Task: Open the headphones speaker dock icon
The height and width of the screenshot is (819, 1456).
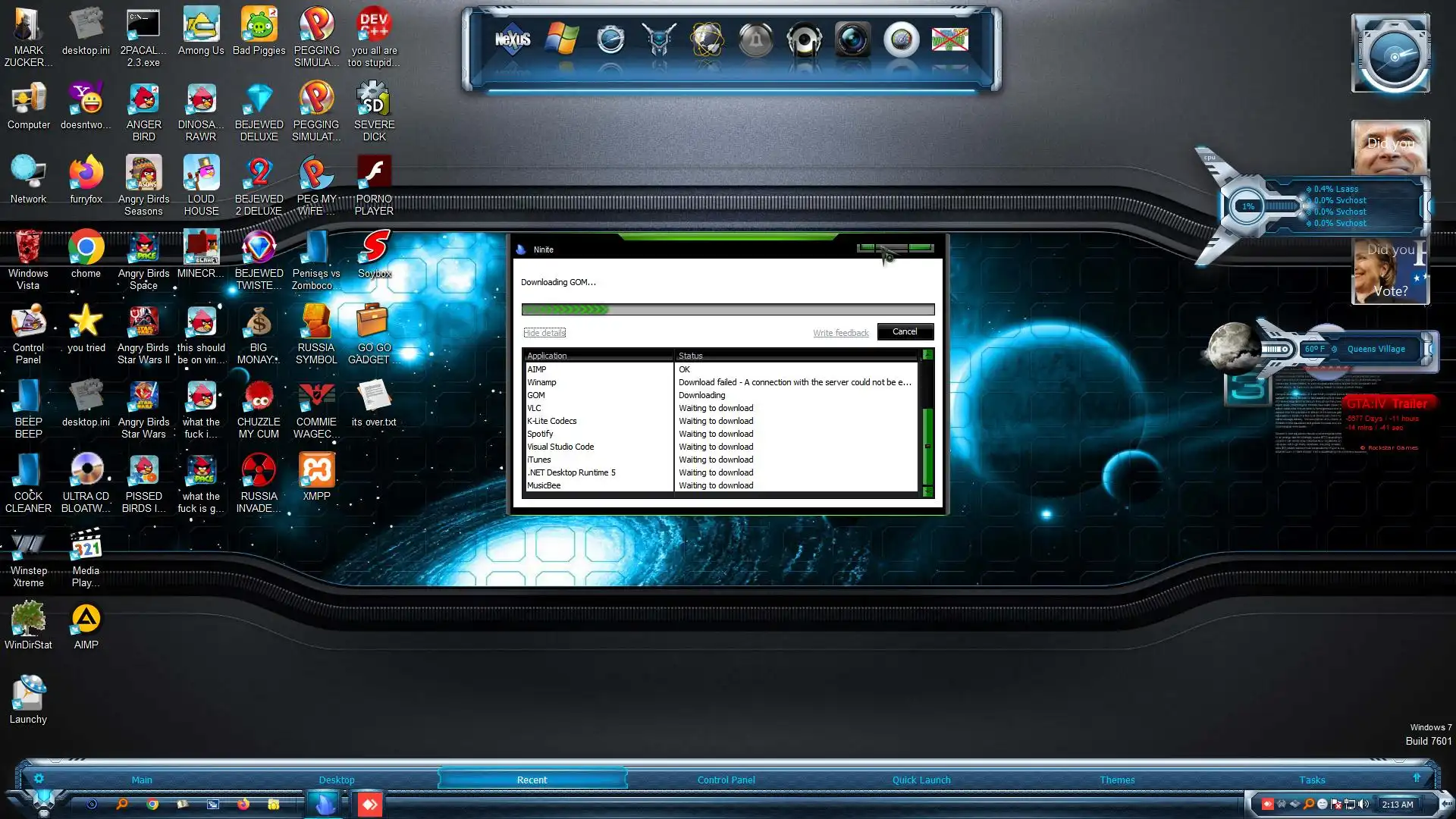Action: (x=804, y=40)
